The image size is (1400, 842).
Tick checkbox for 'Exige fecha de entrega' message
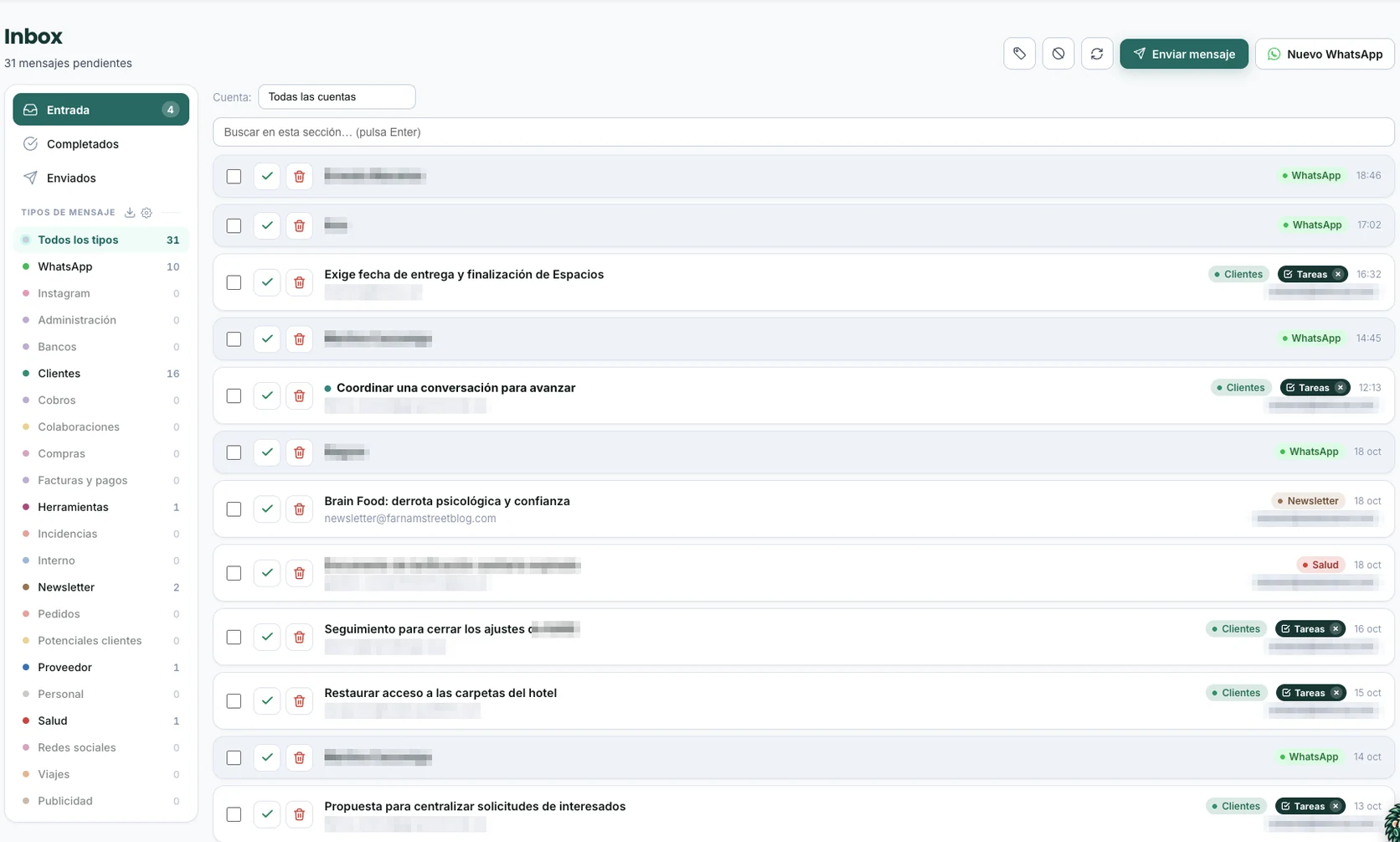pos(234,282)
